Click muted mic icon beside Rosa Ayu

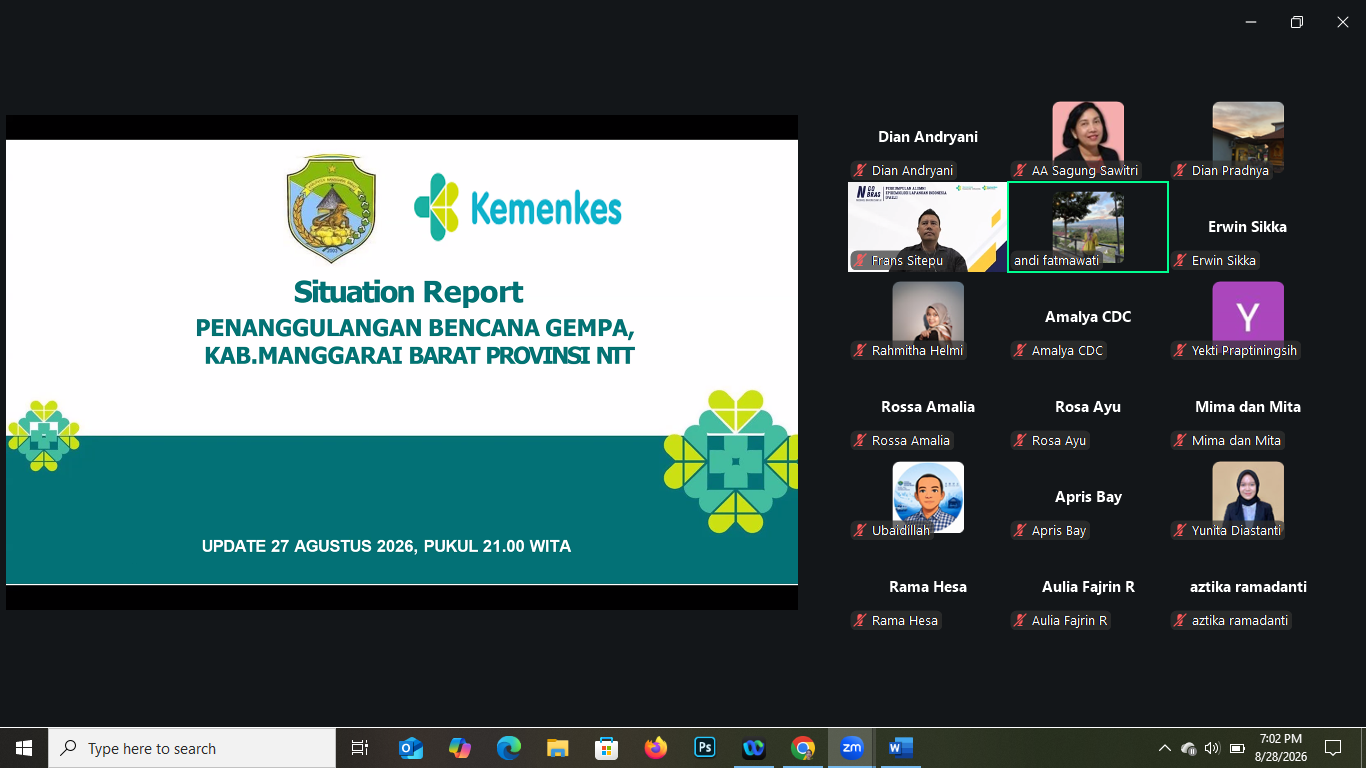coord(1020,441)
